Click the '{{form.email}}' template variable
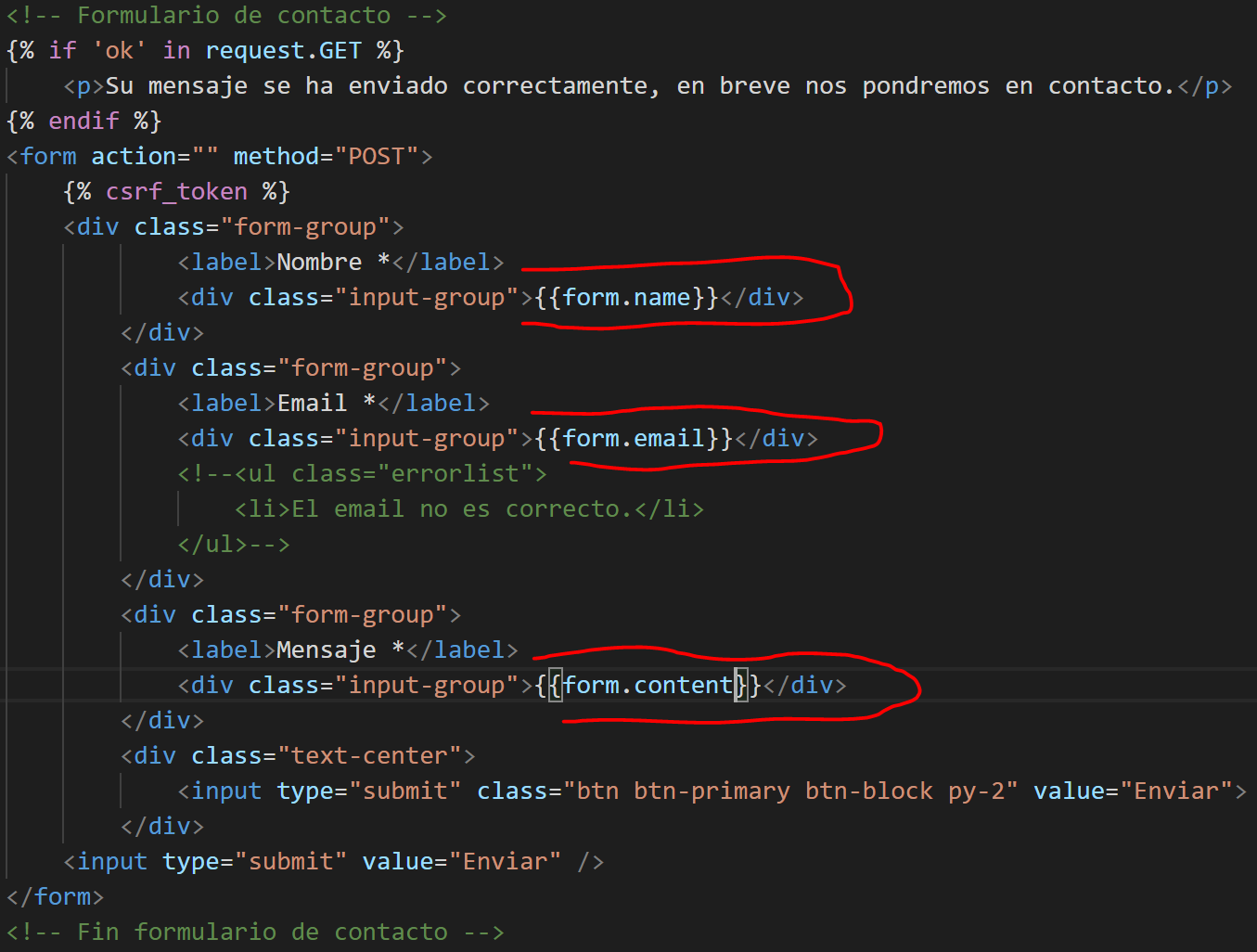Image resolution: width=1257 pixels, height=952 pixels. 635,439
